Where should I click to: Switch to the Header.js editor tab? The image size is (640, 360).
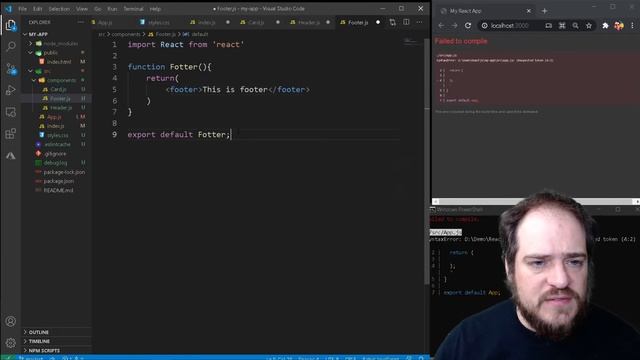[x=309, y=22]
